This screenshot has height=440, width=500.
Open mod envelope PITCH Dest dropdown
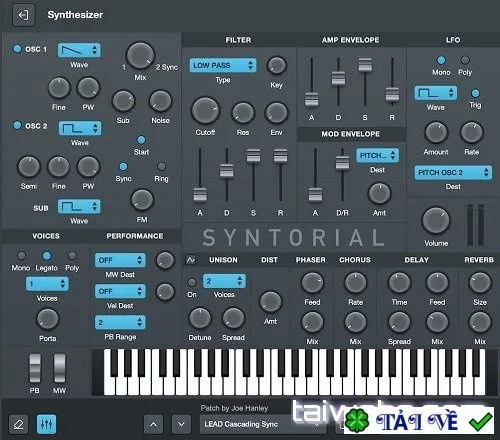(377, 156)
